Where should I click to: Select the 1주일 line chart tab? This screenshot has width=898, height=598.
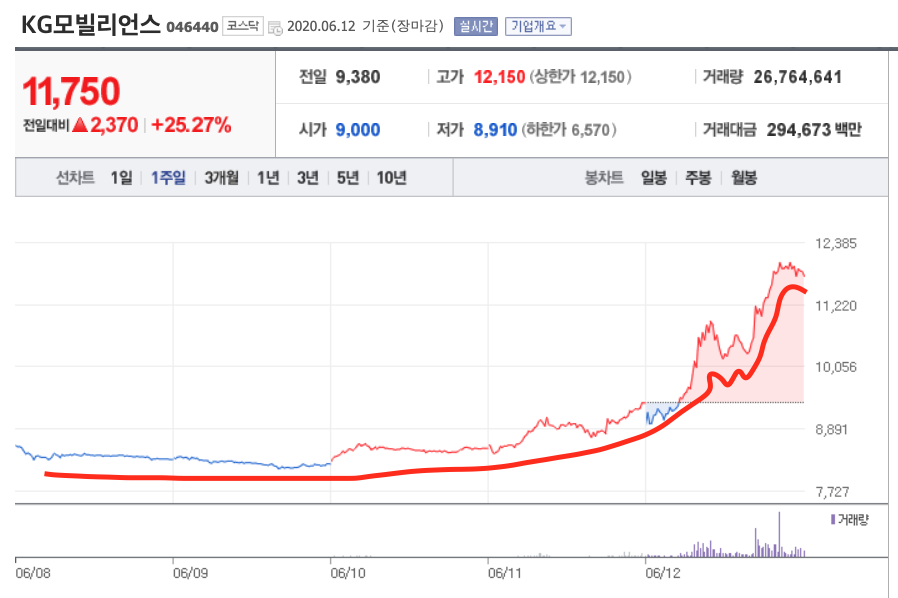coord(168,178)
